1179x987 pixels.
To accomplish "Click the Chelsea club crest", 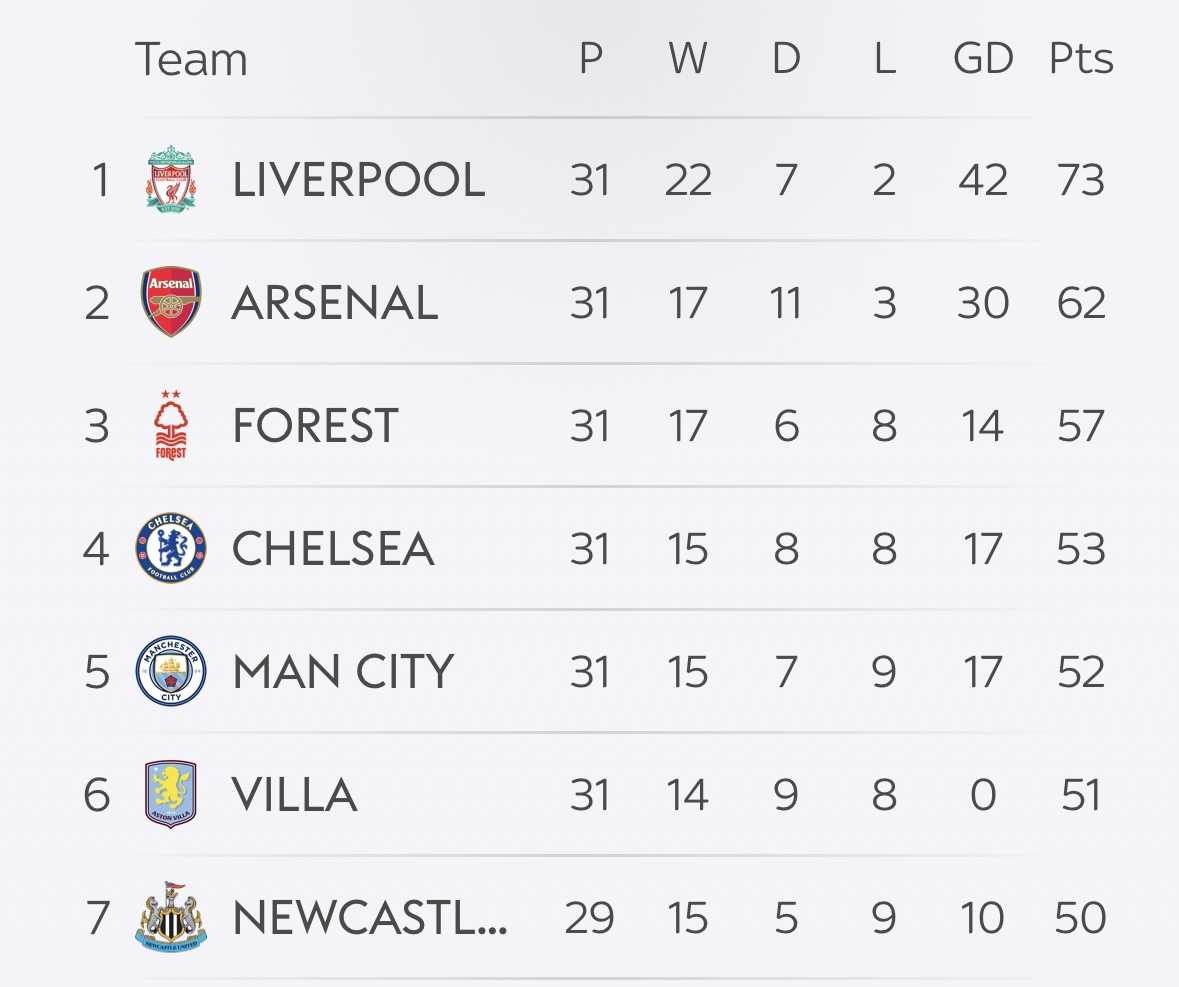I will [171, 548].
